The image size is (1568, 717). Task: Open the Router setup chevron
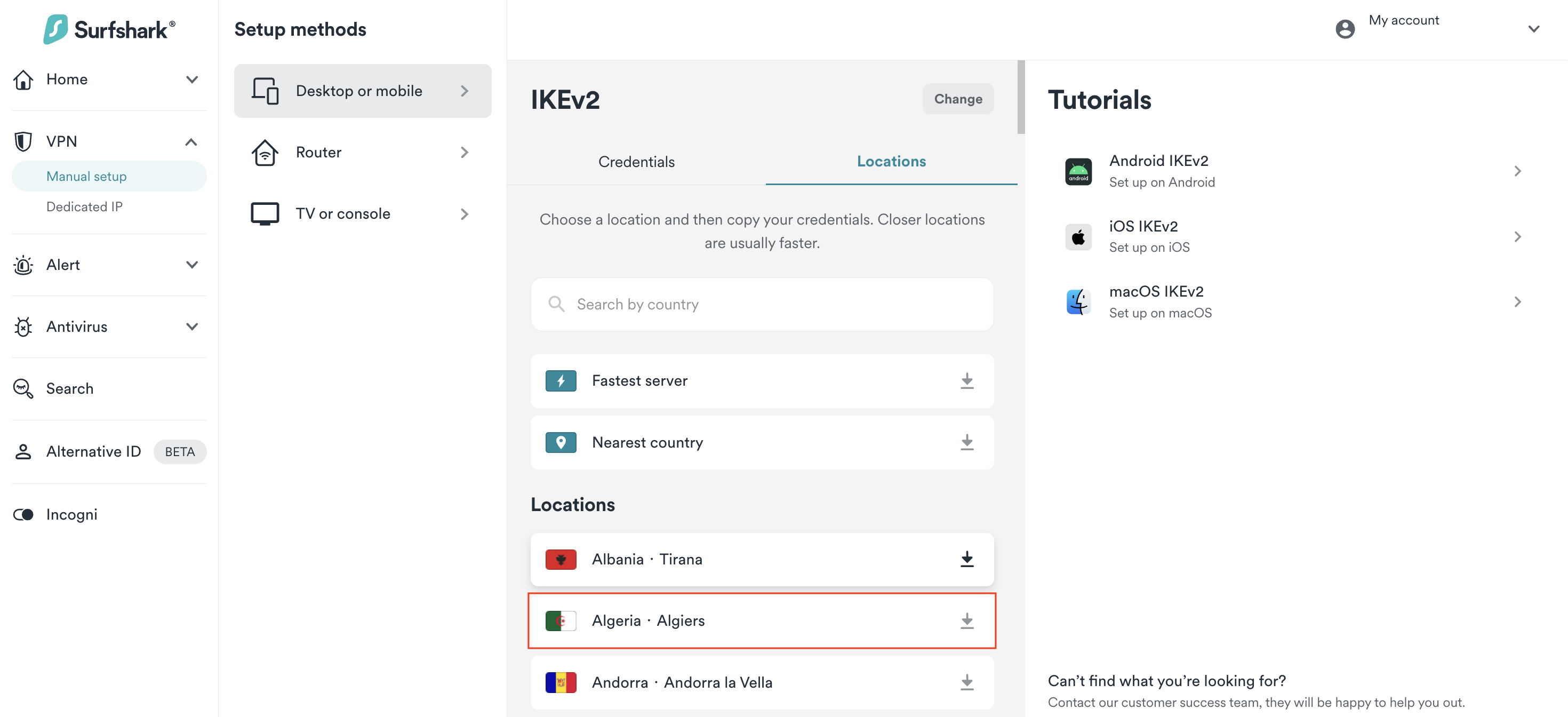tap(465, 152)
